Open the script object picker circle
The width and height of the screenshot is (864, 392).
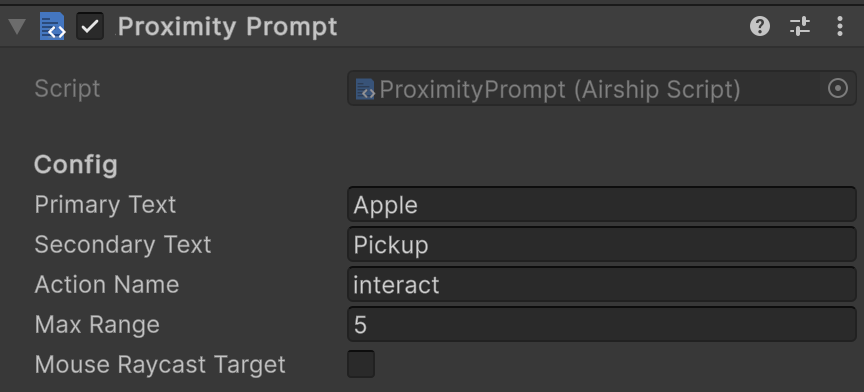[x=838, y=88]
